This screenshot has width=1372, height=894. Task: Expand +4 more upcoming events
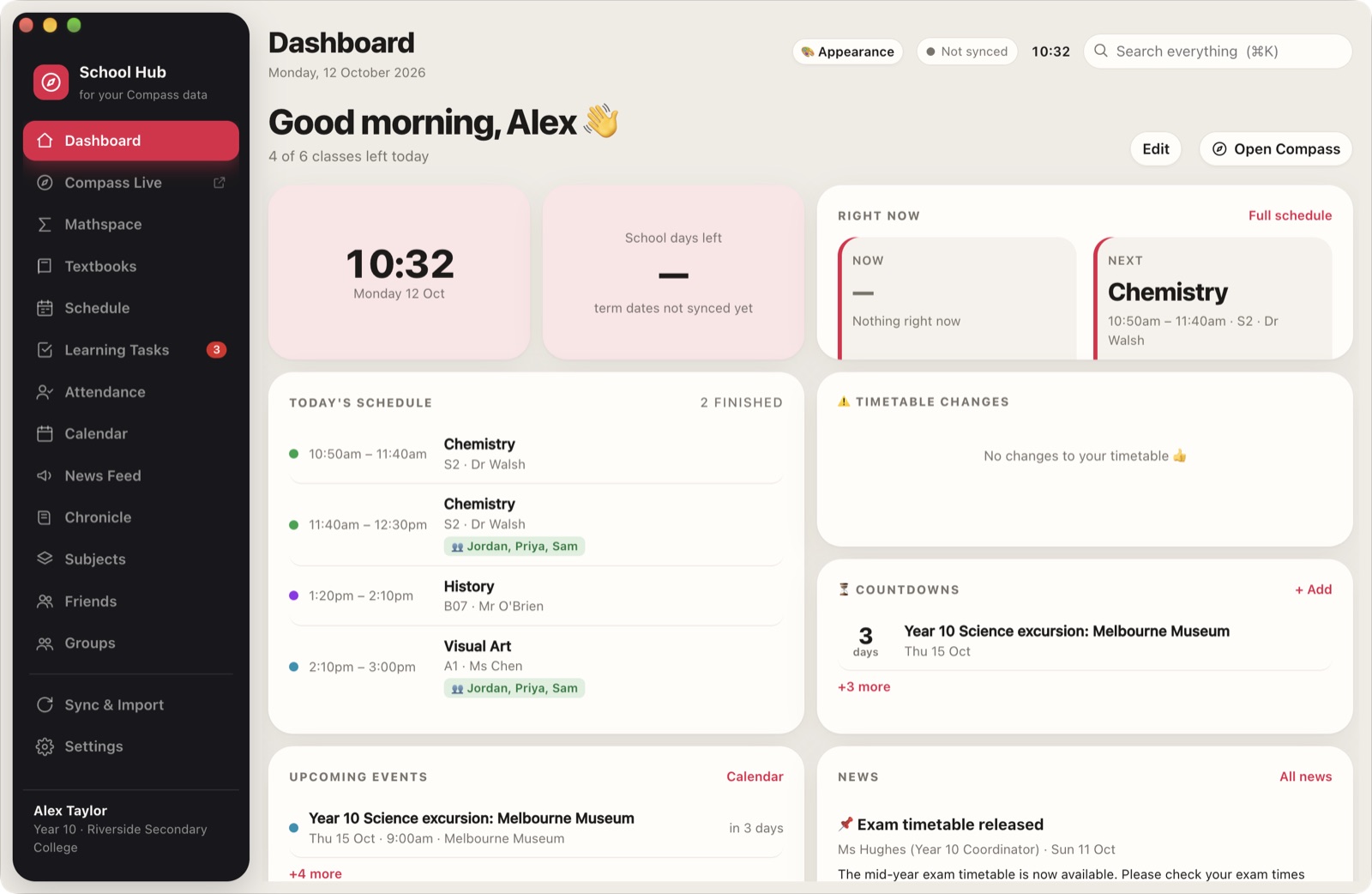[316, 873]
